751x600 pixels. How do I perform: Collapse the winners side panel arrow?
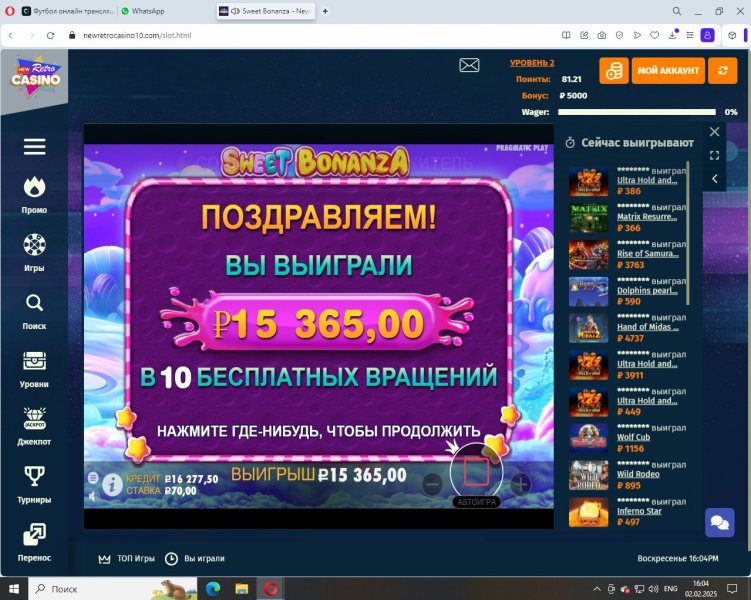[714, 179]
